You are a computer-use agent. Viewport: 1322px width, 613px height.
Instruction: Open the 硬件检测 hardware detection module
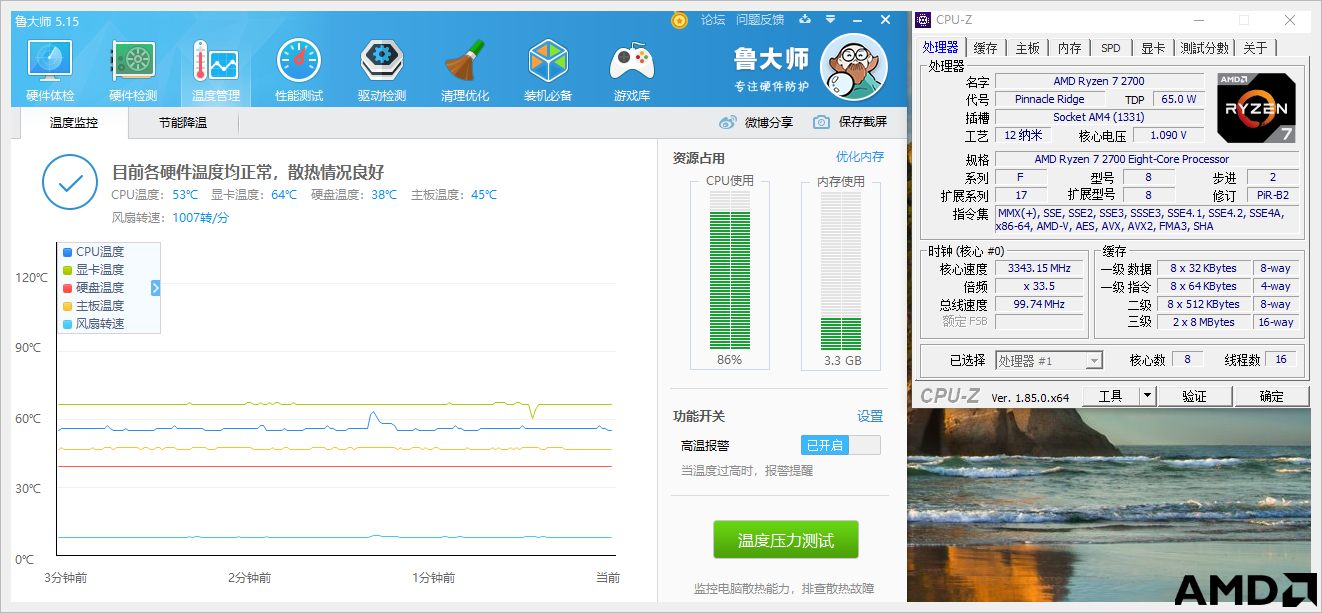point(133,72)
